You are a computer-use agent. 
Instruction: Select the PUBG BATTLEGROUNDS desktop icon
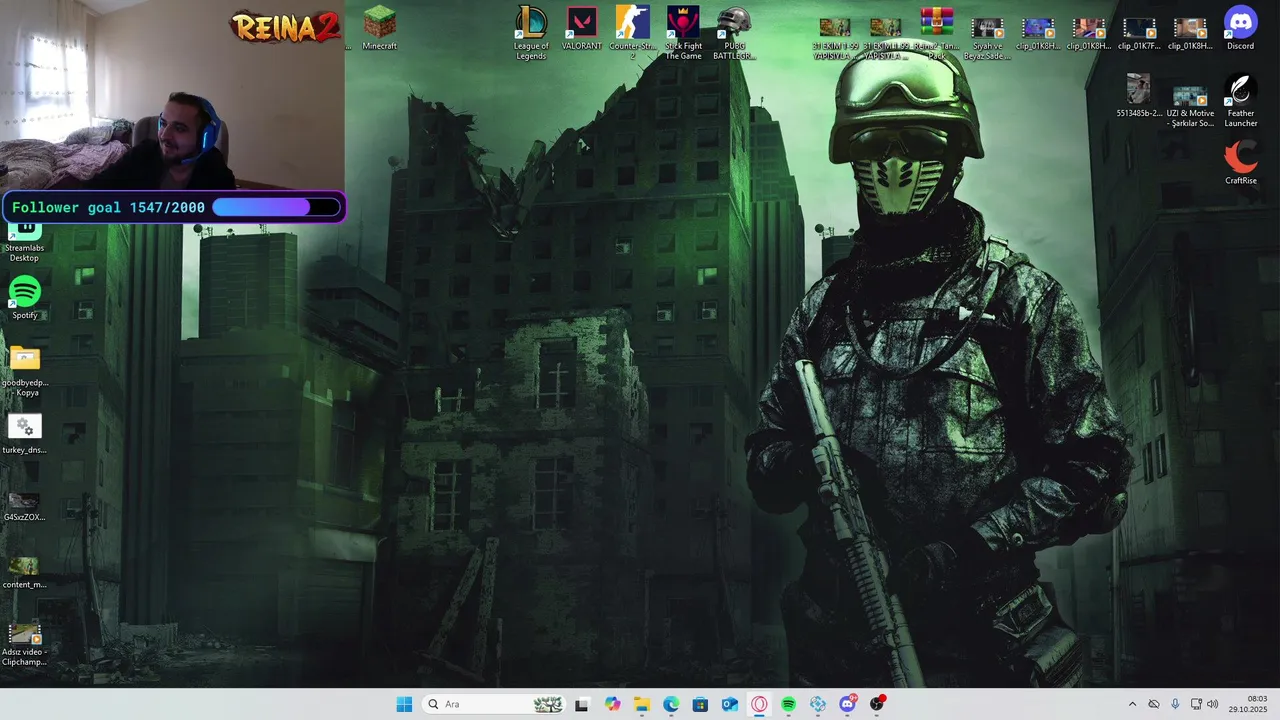pyautogui.click(x=734, y=33)
